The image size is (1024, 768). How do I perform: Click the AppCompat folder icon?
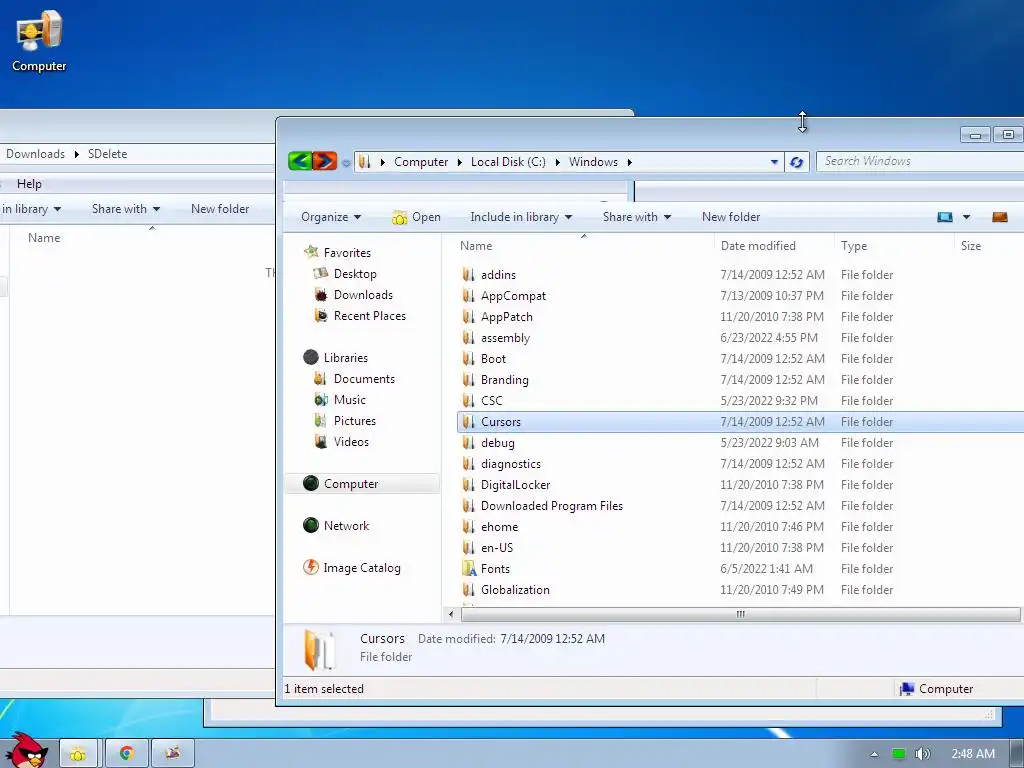(x=468, y=296)
